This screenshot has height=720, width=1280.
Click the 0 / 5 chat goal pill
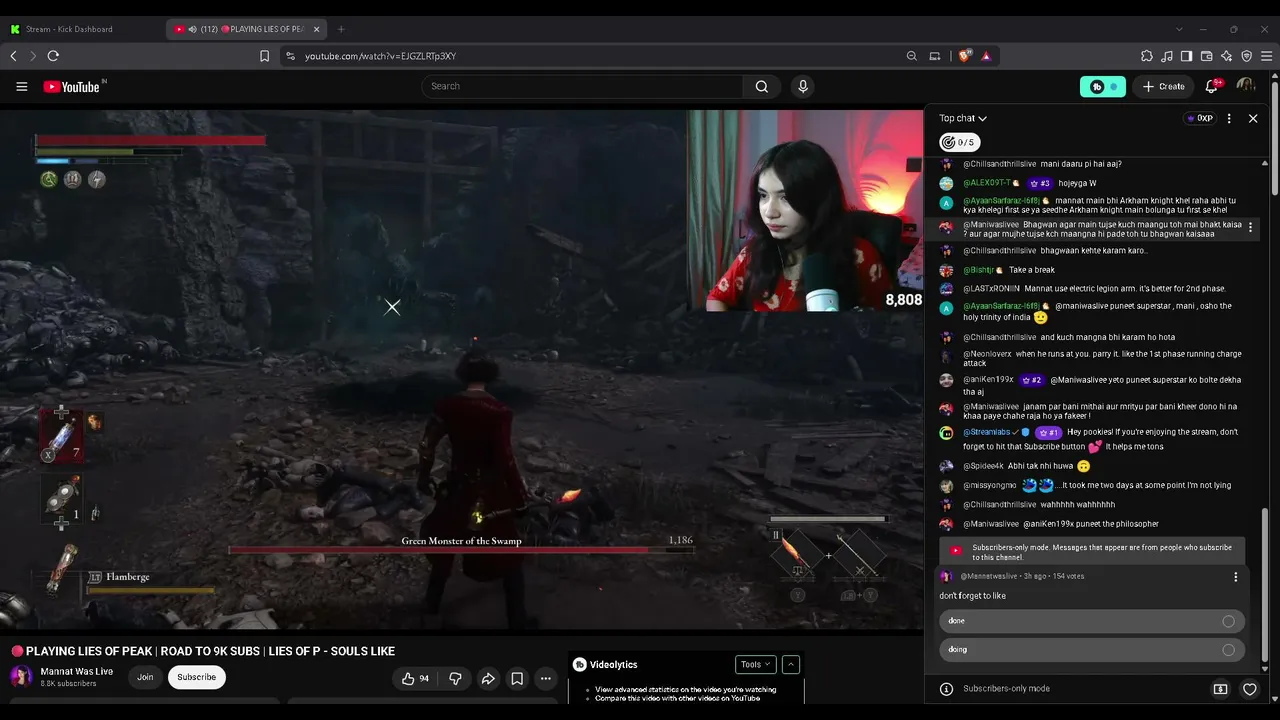(x=960, y=143)
